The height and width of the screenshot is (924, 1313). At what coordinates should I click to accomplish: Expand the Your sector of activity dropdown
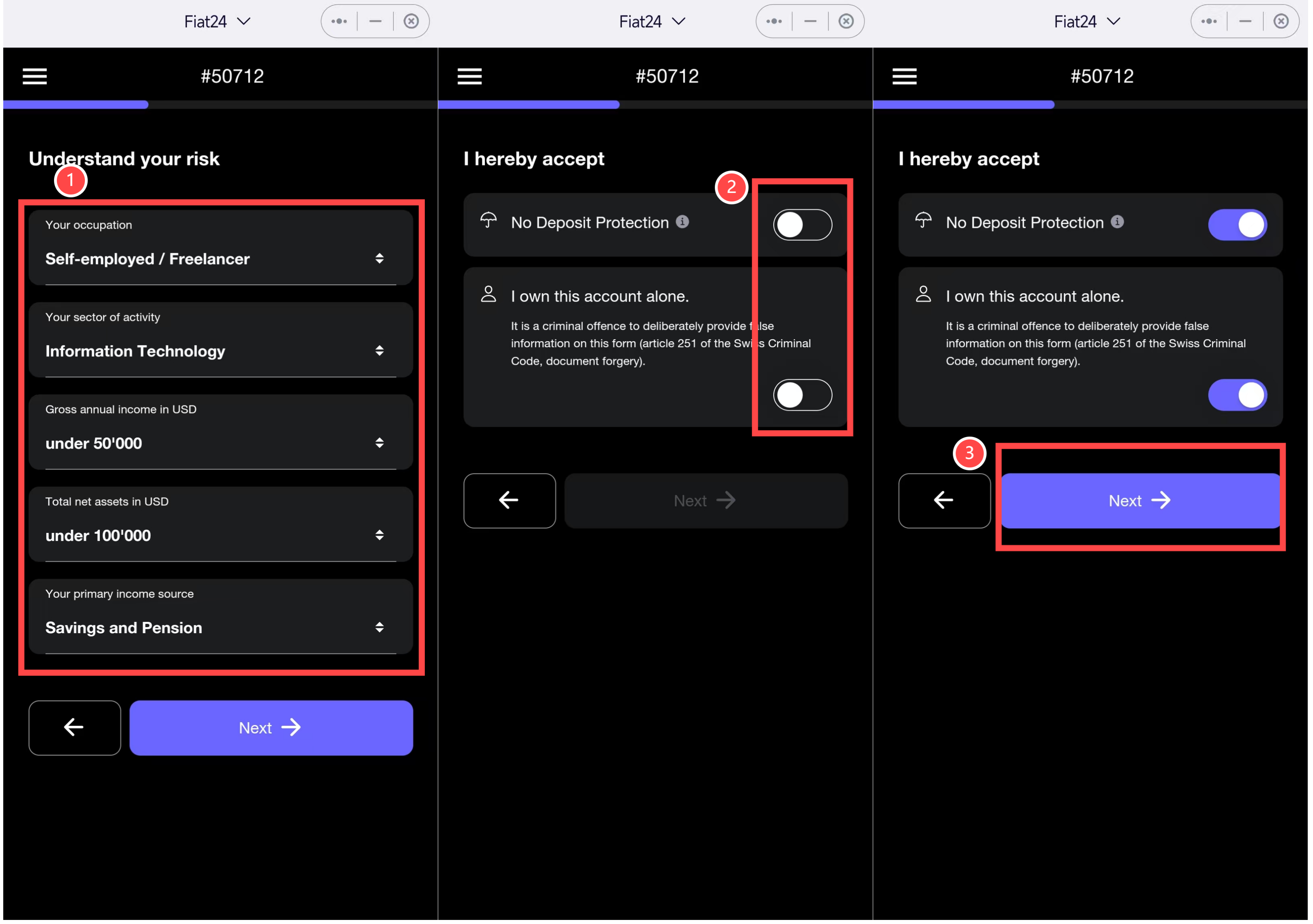click(x=216, y=351)
